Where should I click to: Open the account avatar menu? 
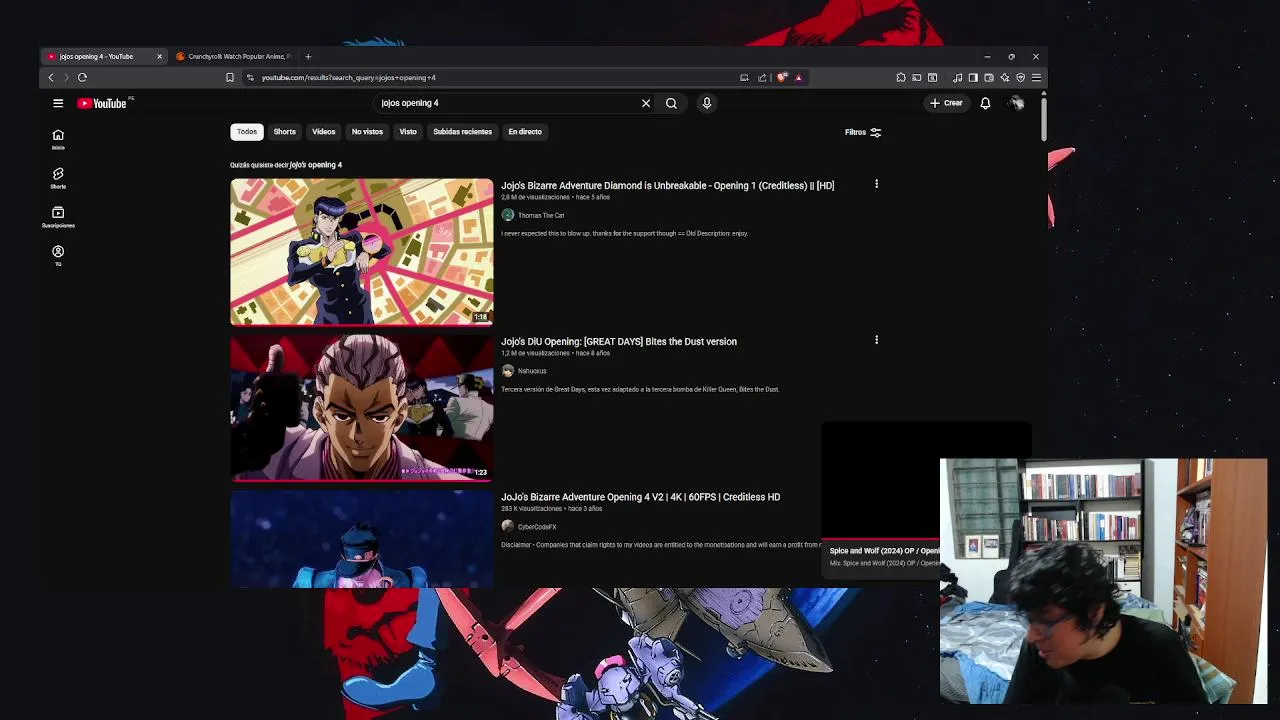pos(1016,103)
